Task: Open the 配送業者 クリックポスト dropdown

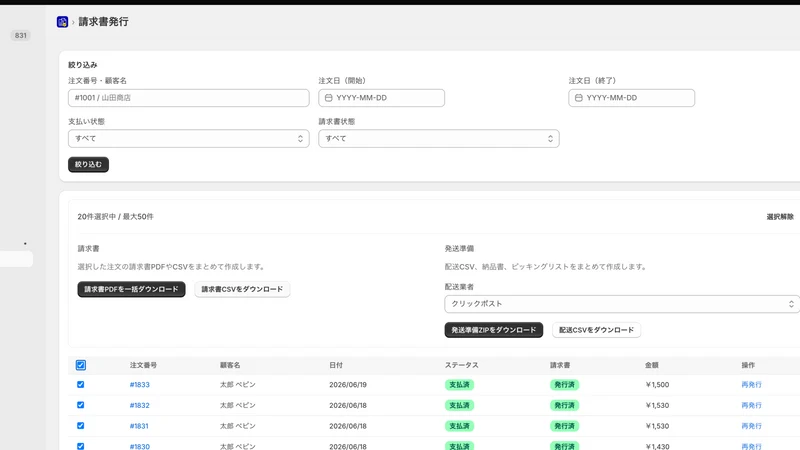Action: [622, 304]
